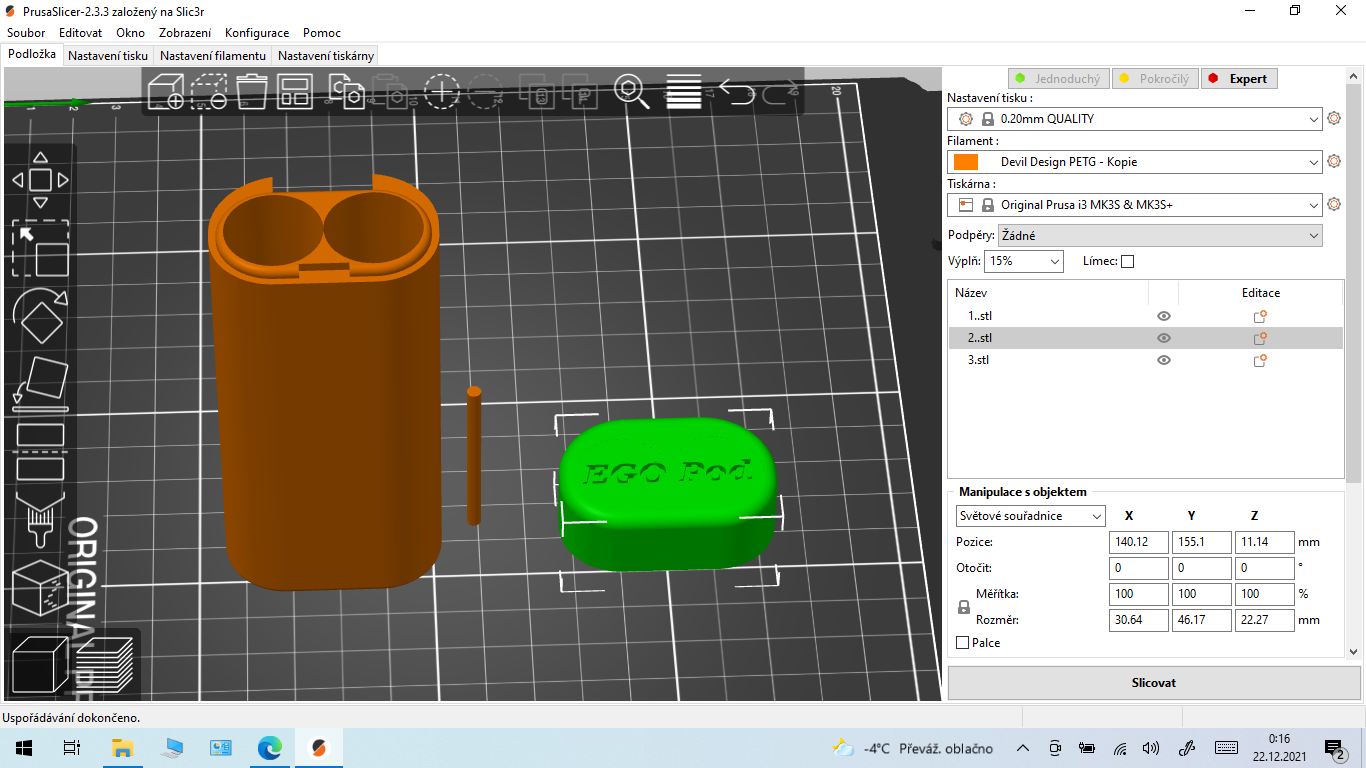Open the 0.20mm QUALITY print settings dropdown
The image size is (1366, 768).
point(1135,119)
